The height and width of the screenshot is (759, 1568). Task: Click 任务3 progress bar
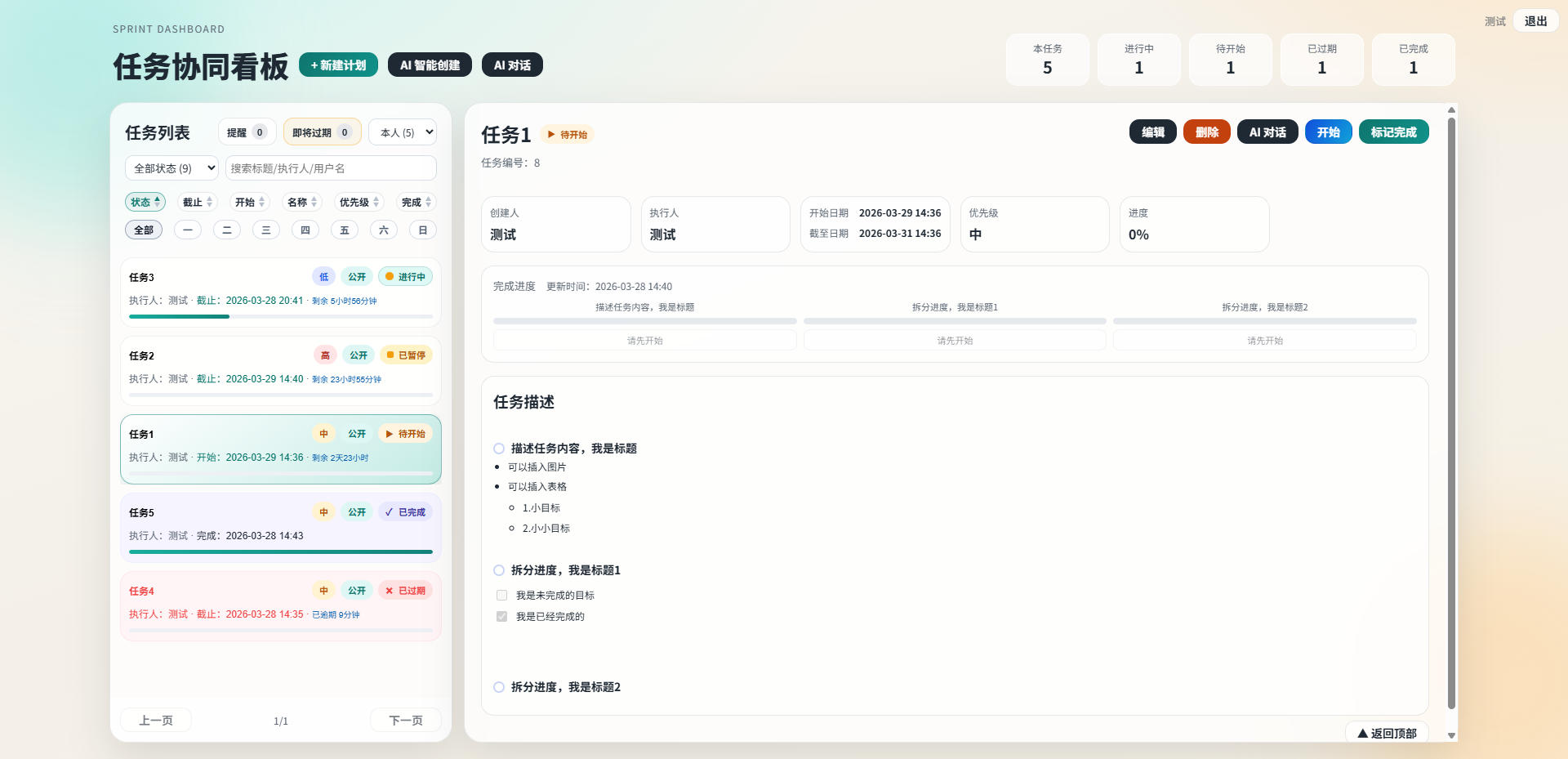point(280,316)
